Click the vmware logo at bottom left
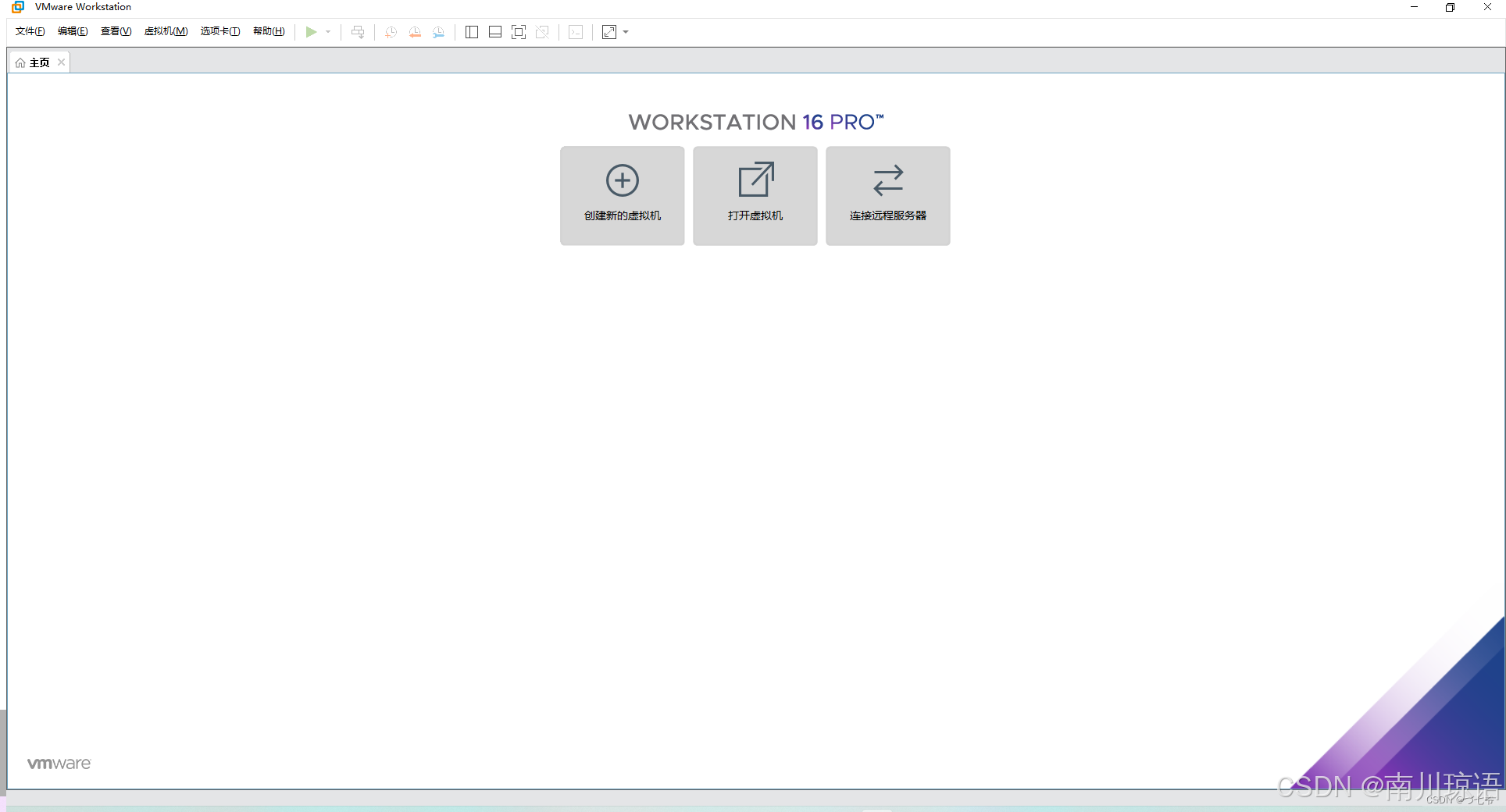The image size is (1506, 812). point(59,763)
